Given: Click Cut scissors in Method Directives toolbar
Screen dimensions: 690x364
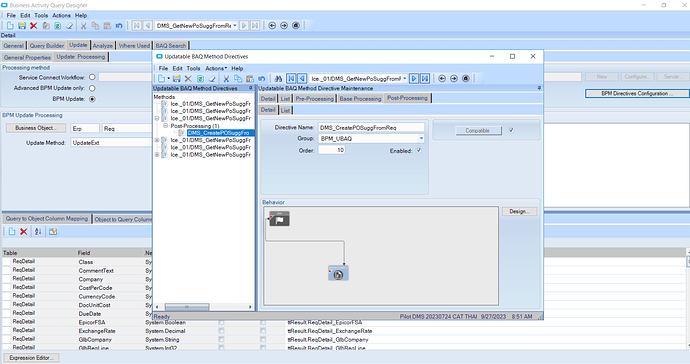Looking at the screenshot, I should pos(226,78).
